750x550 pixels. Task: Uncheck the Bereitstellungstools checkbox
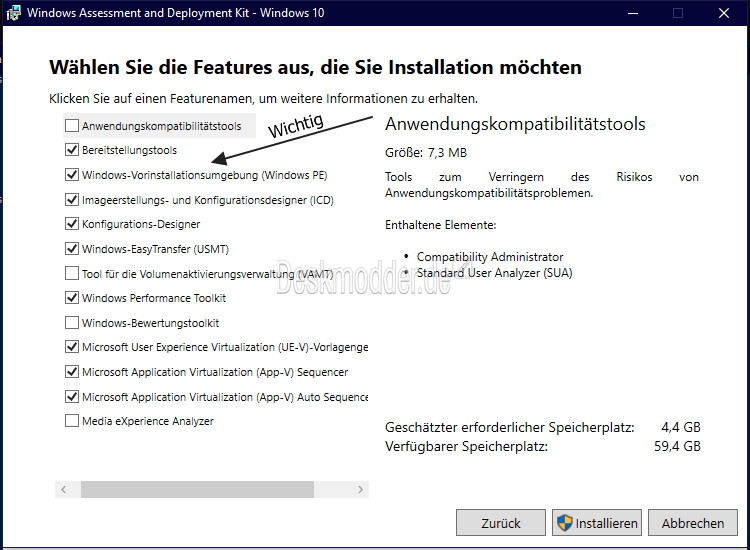(x=72, y=150)
